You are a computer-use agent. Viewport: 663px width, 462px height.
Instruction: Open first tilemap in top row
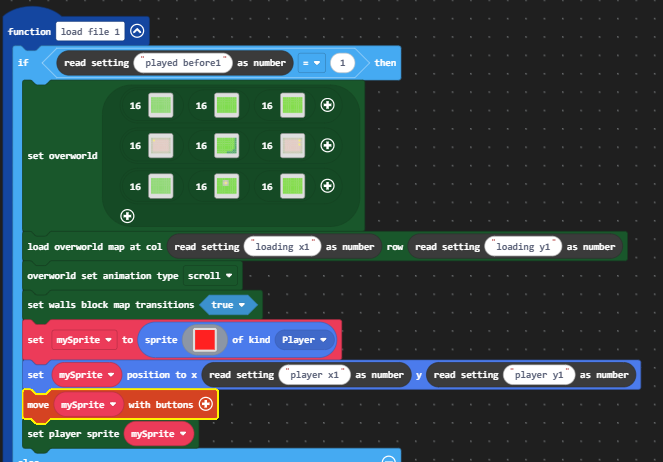click(x=161, y=105)
